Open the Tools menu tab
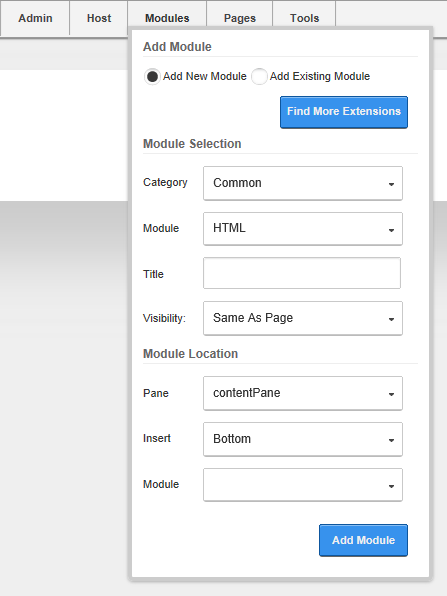The image size is (447, 596). pos(304,18)
